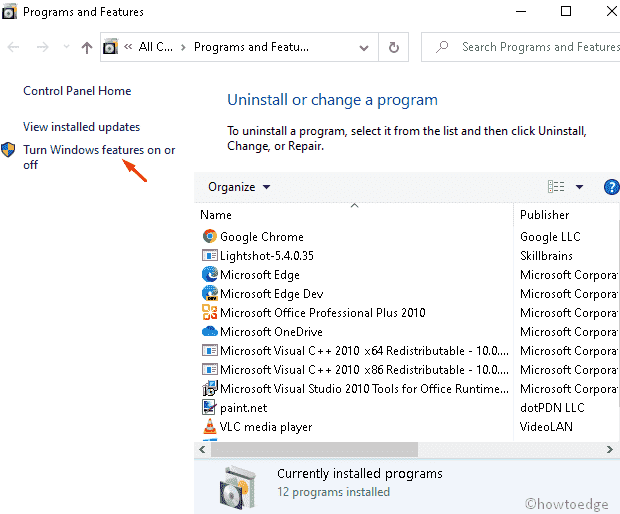Open the view options dropdown arrow

point(579,187)
